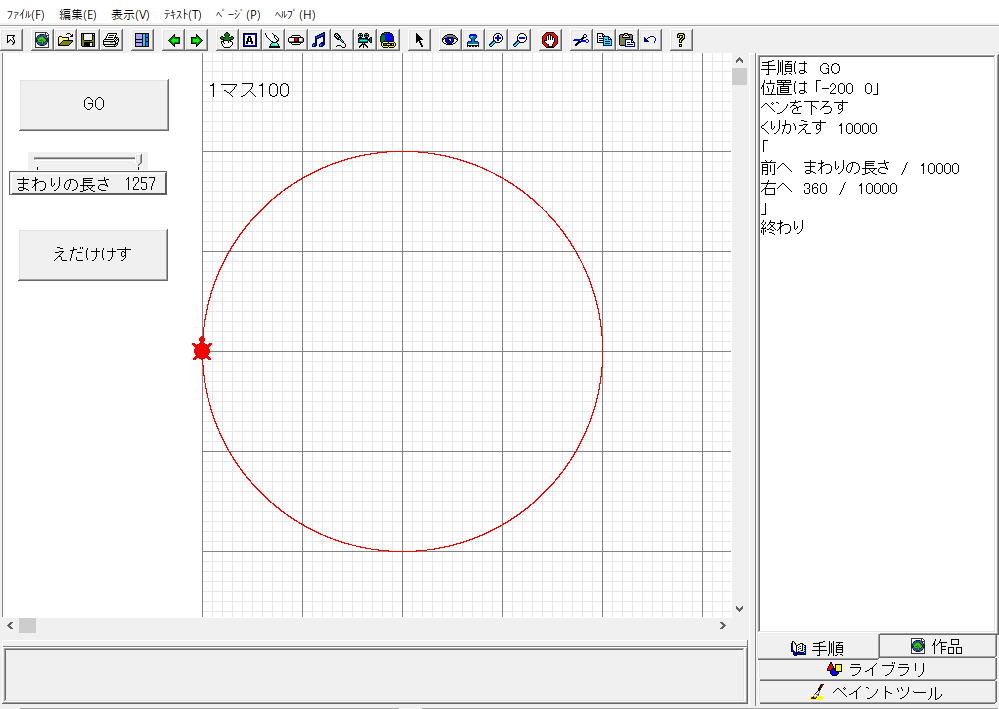Viewport: 999px width, 709px height.
Task: Open the ライブラリ panel tab
Action: (877, 669)
